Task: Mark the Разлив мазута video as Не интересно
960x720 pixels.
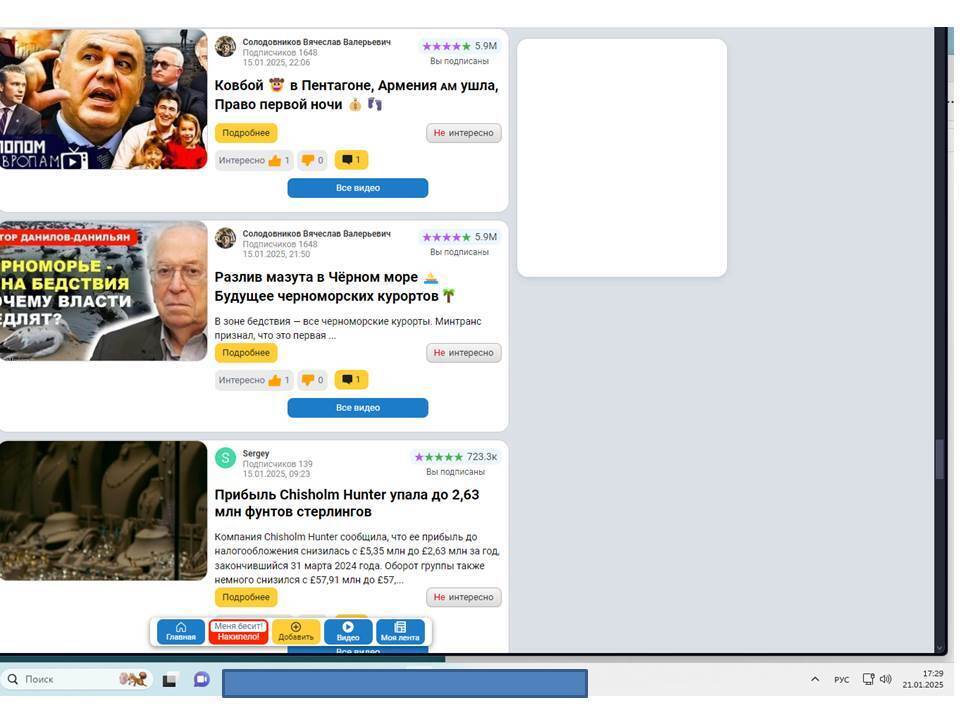Action: point(463,353)
